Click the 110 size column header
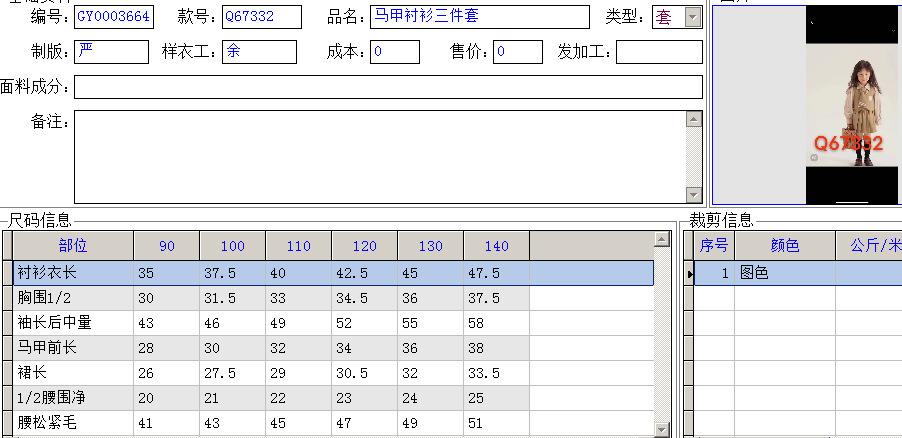 (299, 246)
